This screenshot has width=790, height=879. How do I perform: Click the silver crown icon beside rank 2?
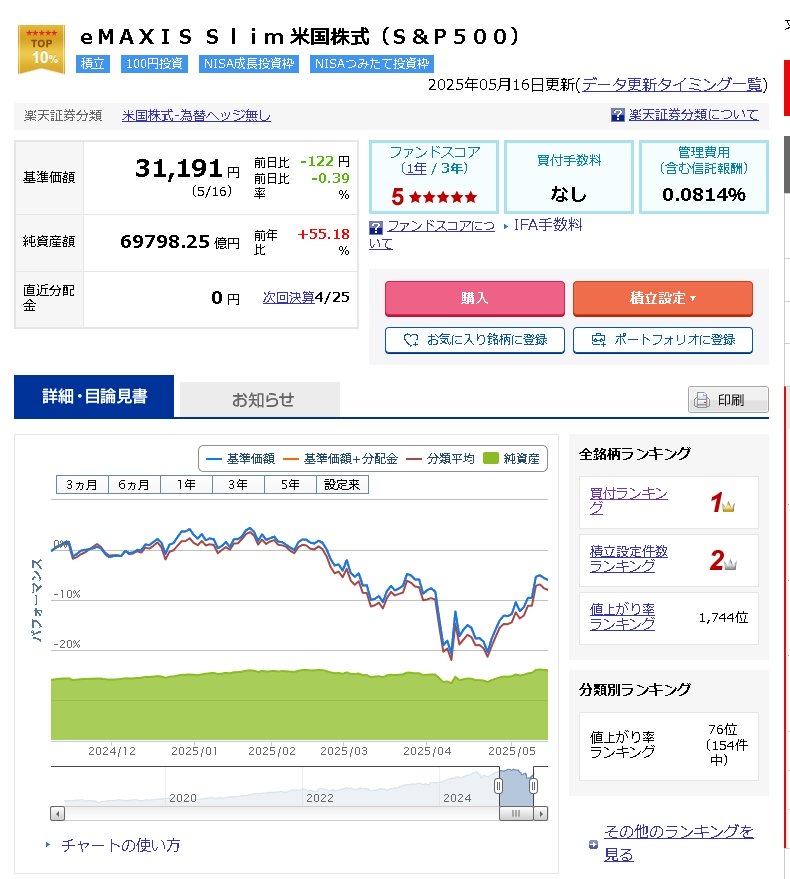tap(729, 565)
